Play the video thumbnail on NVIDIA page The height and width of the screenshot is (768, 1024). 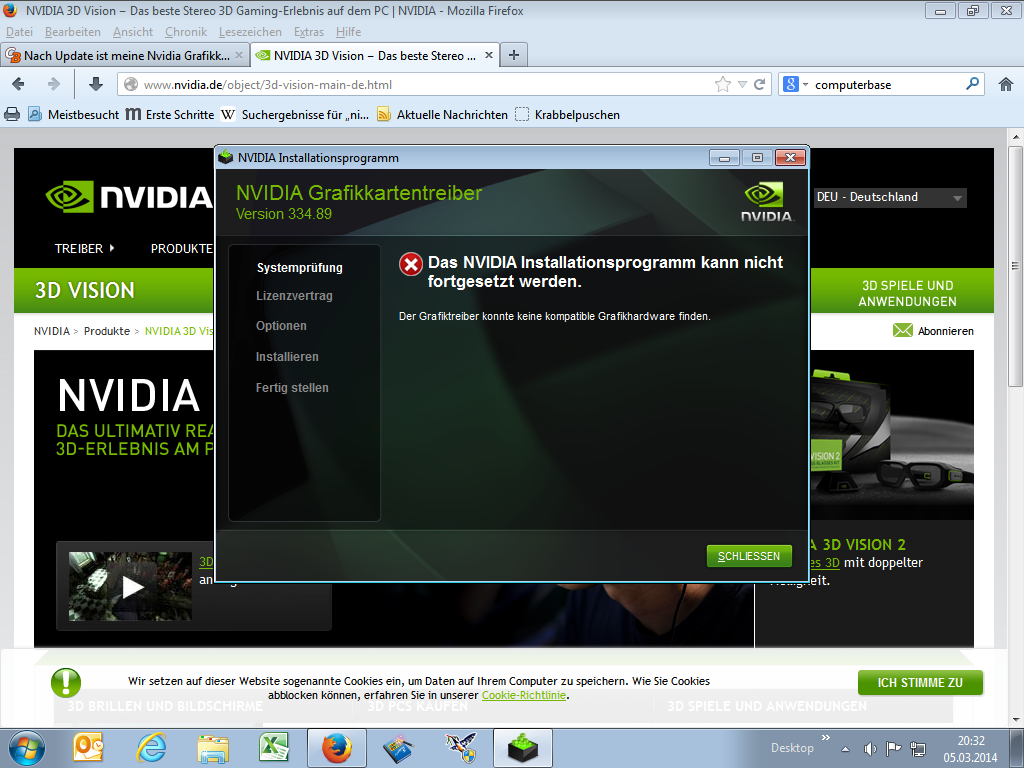tap(131, 586)
